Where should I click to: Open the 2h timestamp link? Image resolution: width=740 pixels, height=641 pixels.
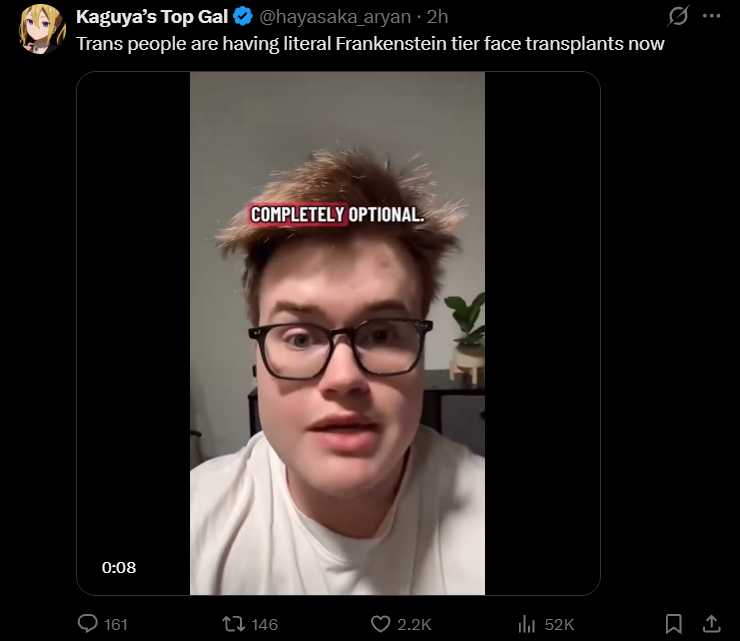click(437, 17)
